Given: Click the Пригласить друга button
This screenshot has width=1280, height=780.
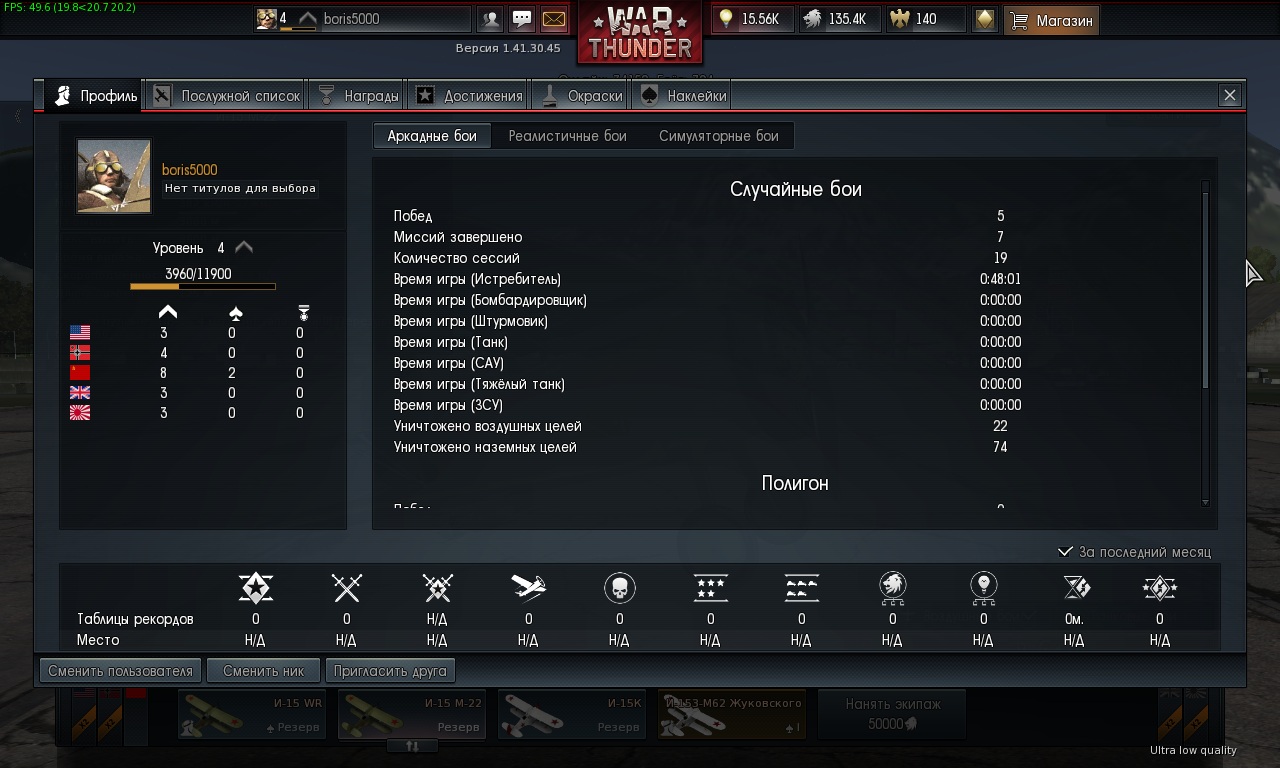Looking at the screenshot, I should tap(390, 671).
